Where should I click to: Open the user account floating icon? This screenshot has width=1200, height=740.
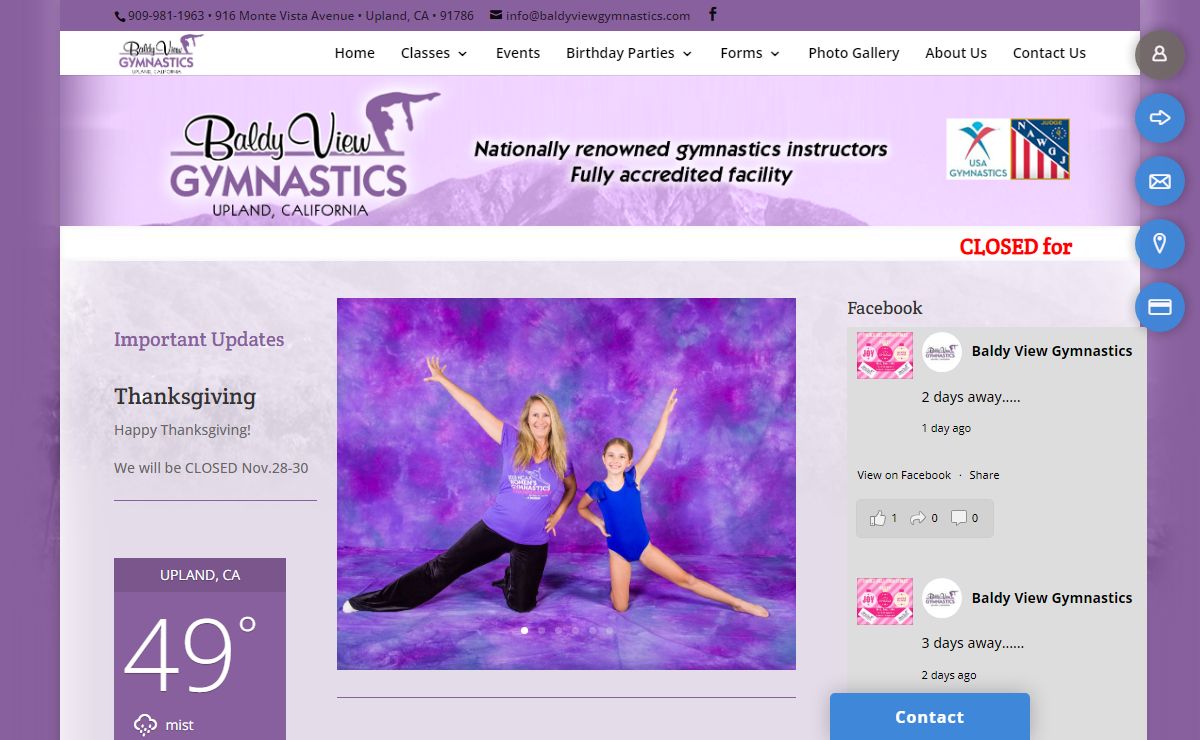pos(1160,54)
